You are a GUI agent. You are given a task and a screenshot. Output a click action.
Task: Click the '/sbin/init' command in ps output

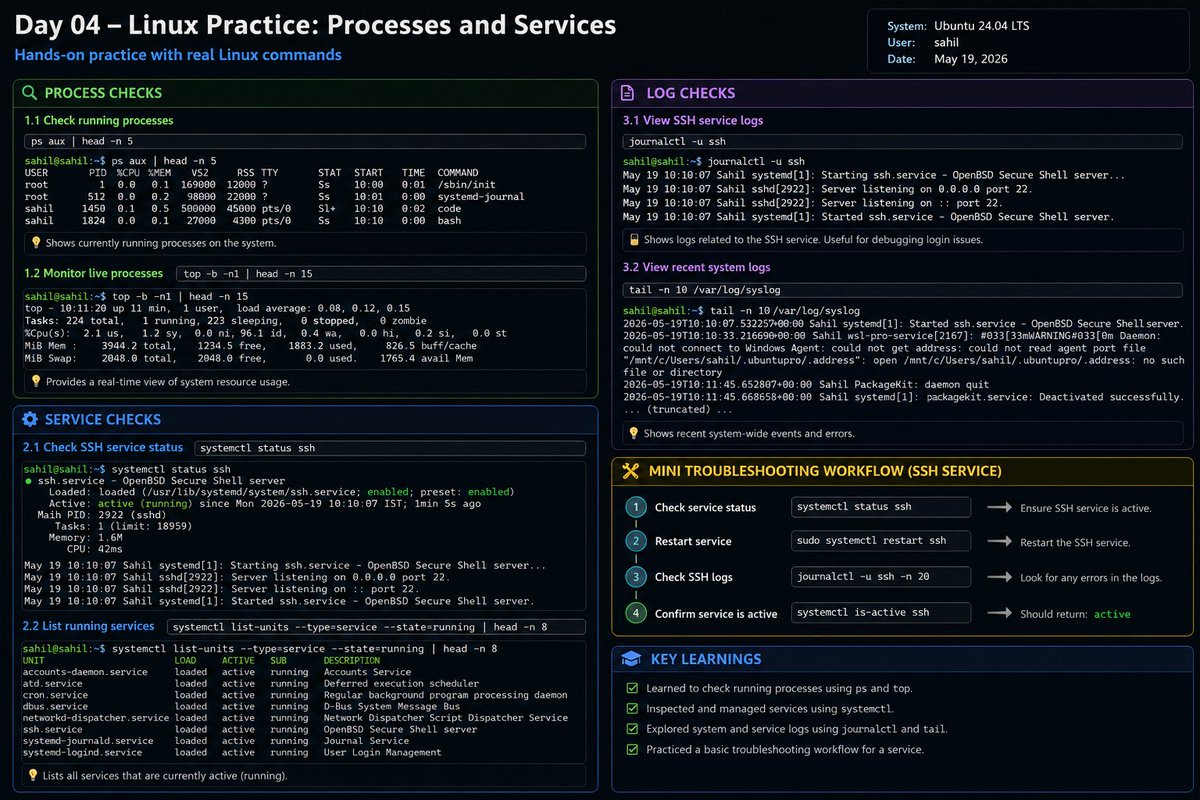(x=466, y=185)
